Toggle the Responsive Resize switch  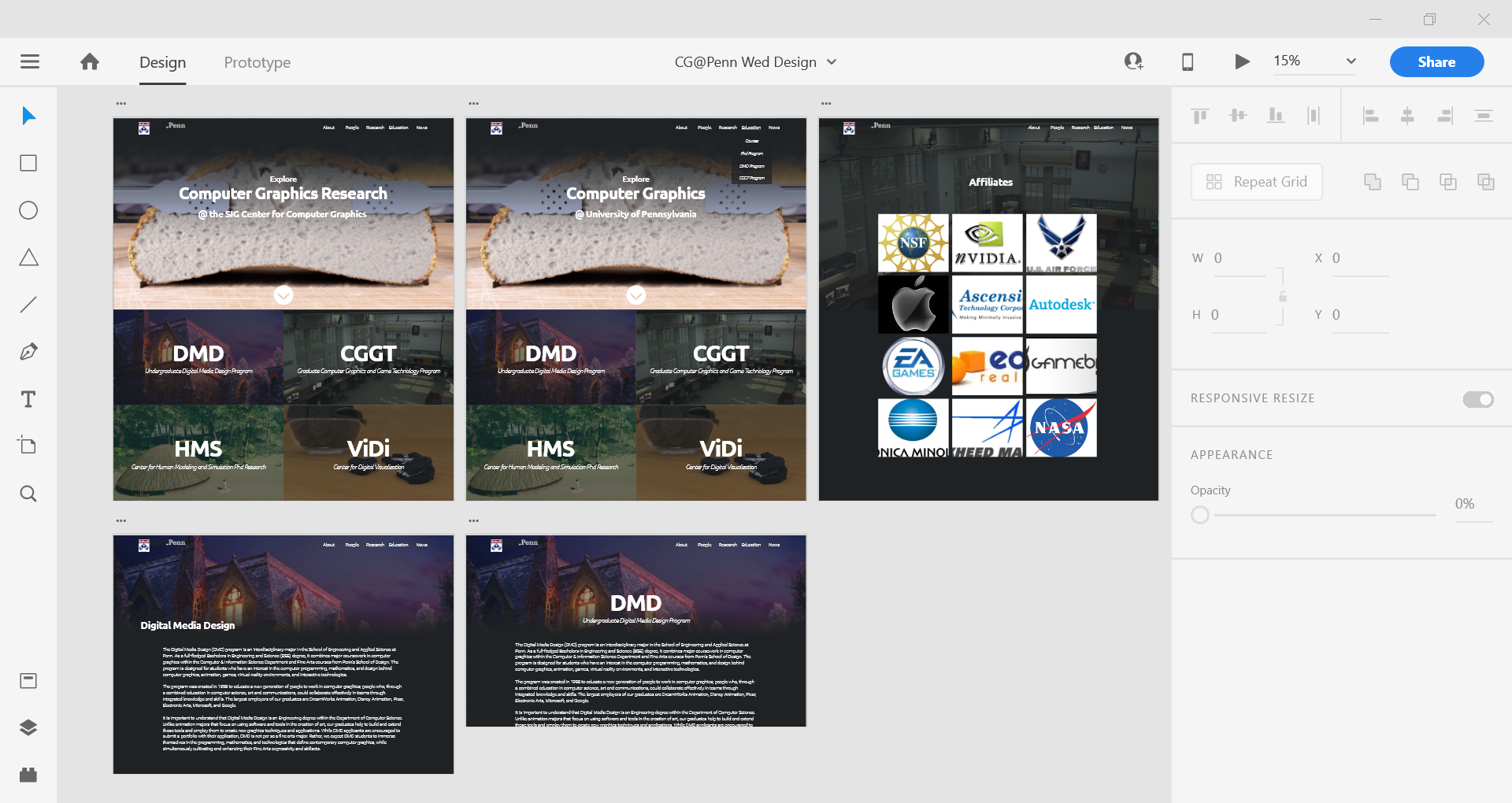tap(1478, 399)
